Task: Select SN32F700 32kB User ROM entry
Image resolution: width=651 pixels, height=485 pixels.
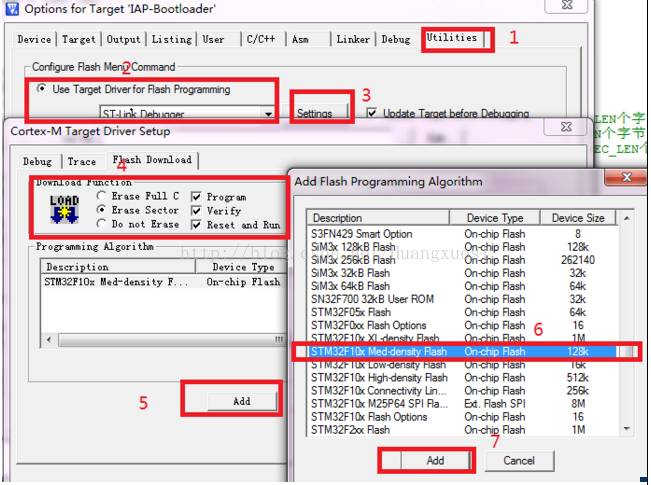Action: tap(462, 299)
